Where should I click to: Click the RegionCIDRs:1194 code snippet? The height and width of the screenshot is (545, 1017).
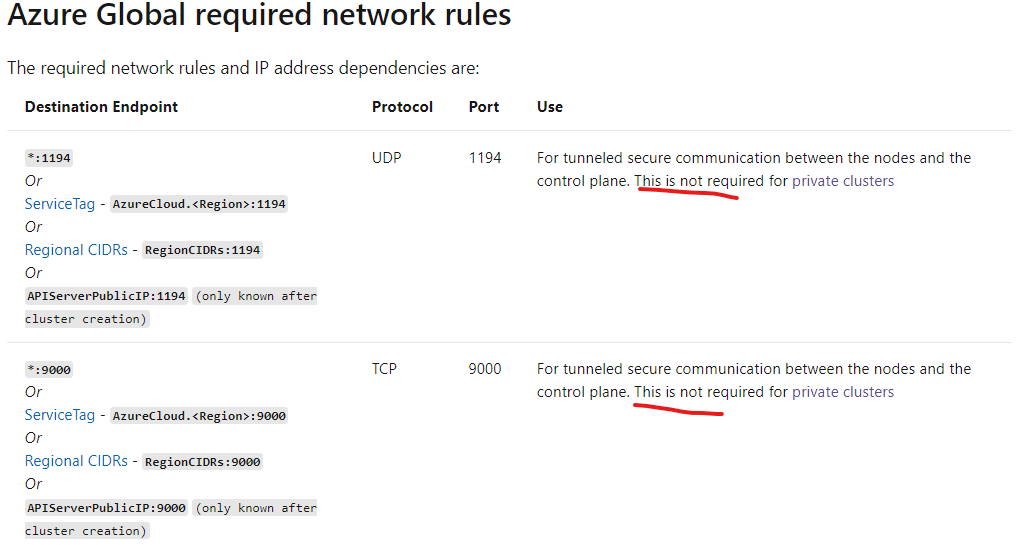coord(203,250)
